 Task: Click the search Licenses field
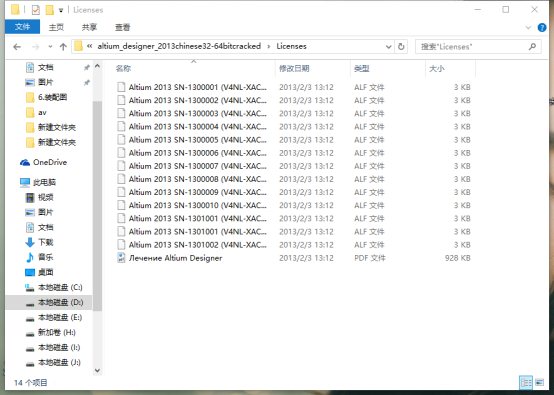[x=478, y=47]
